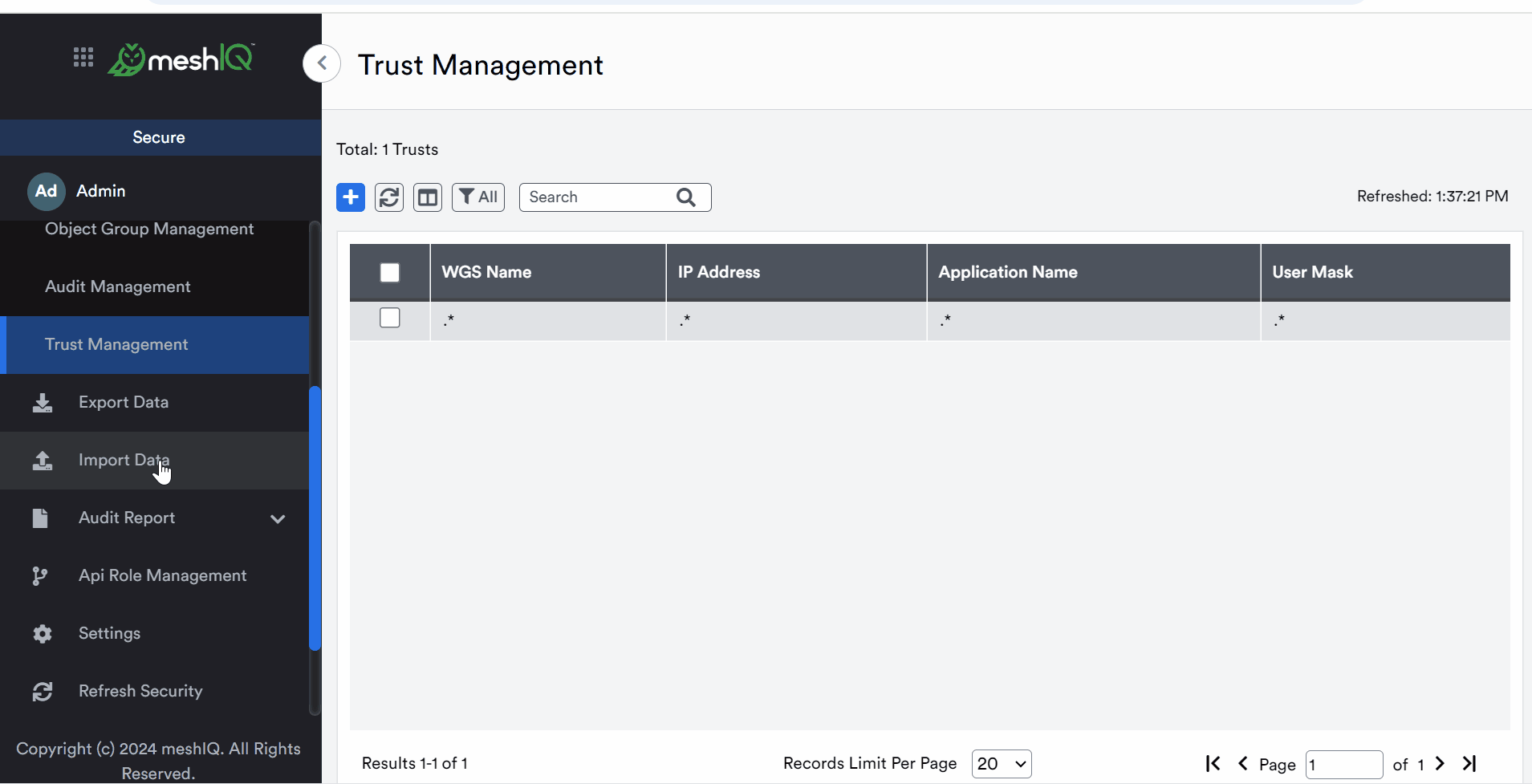Go to the first page
This screenshot has width=1532, height=784.
1213,763
